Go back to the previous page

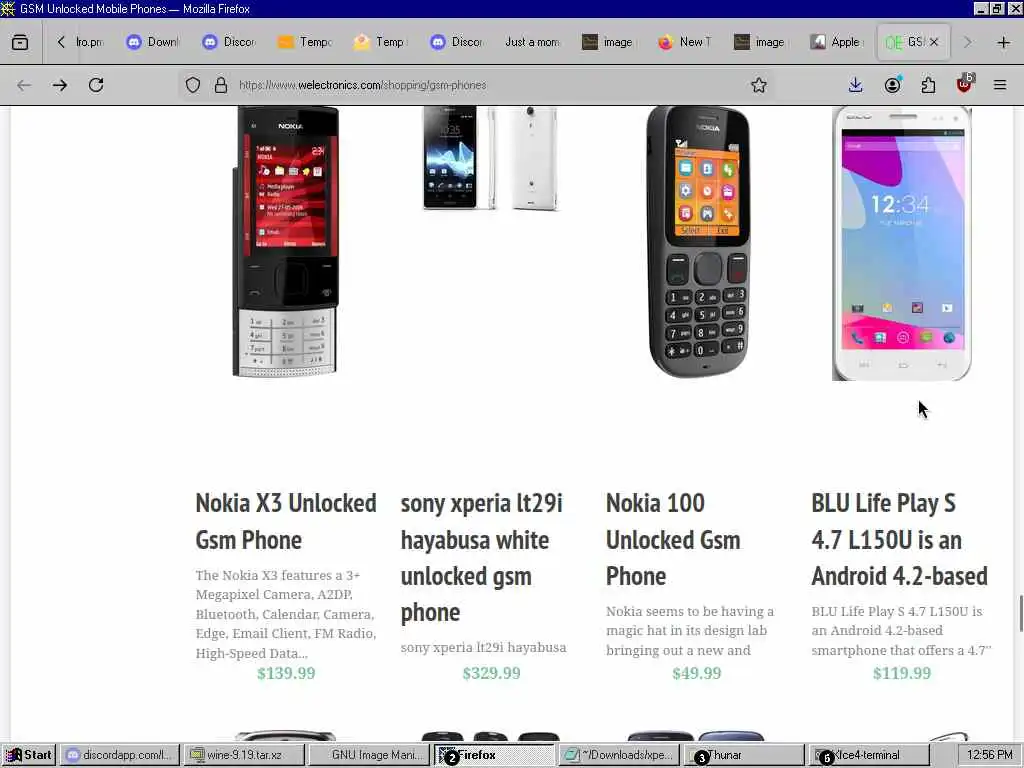[24, 85]
